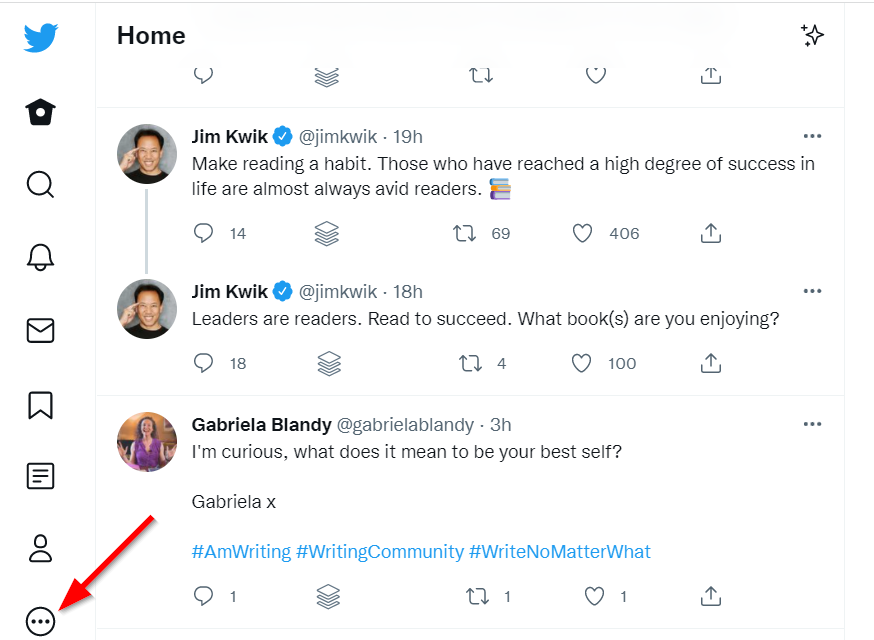Open Messages envelope in sidebar
This screenshot has height=640, width=874.
[40, 331]
